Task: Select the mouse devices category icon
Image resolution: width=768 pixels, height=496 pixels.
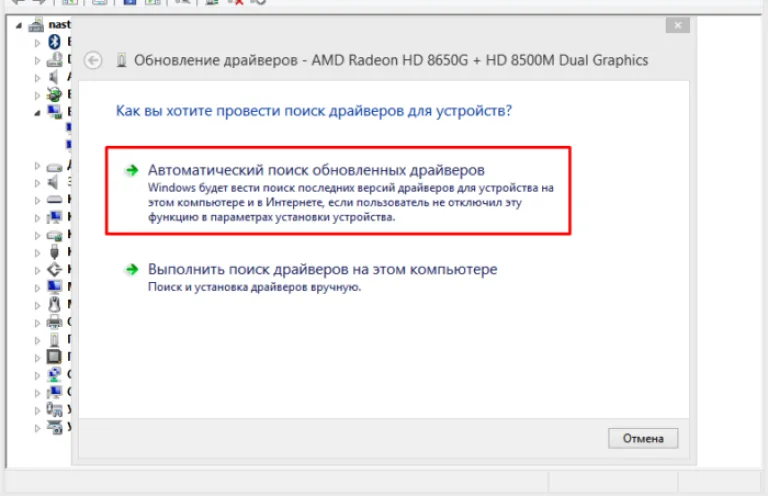Action: pyautogui.click(x=54, y=304)
